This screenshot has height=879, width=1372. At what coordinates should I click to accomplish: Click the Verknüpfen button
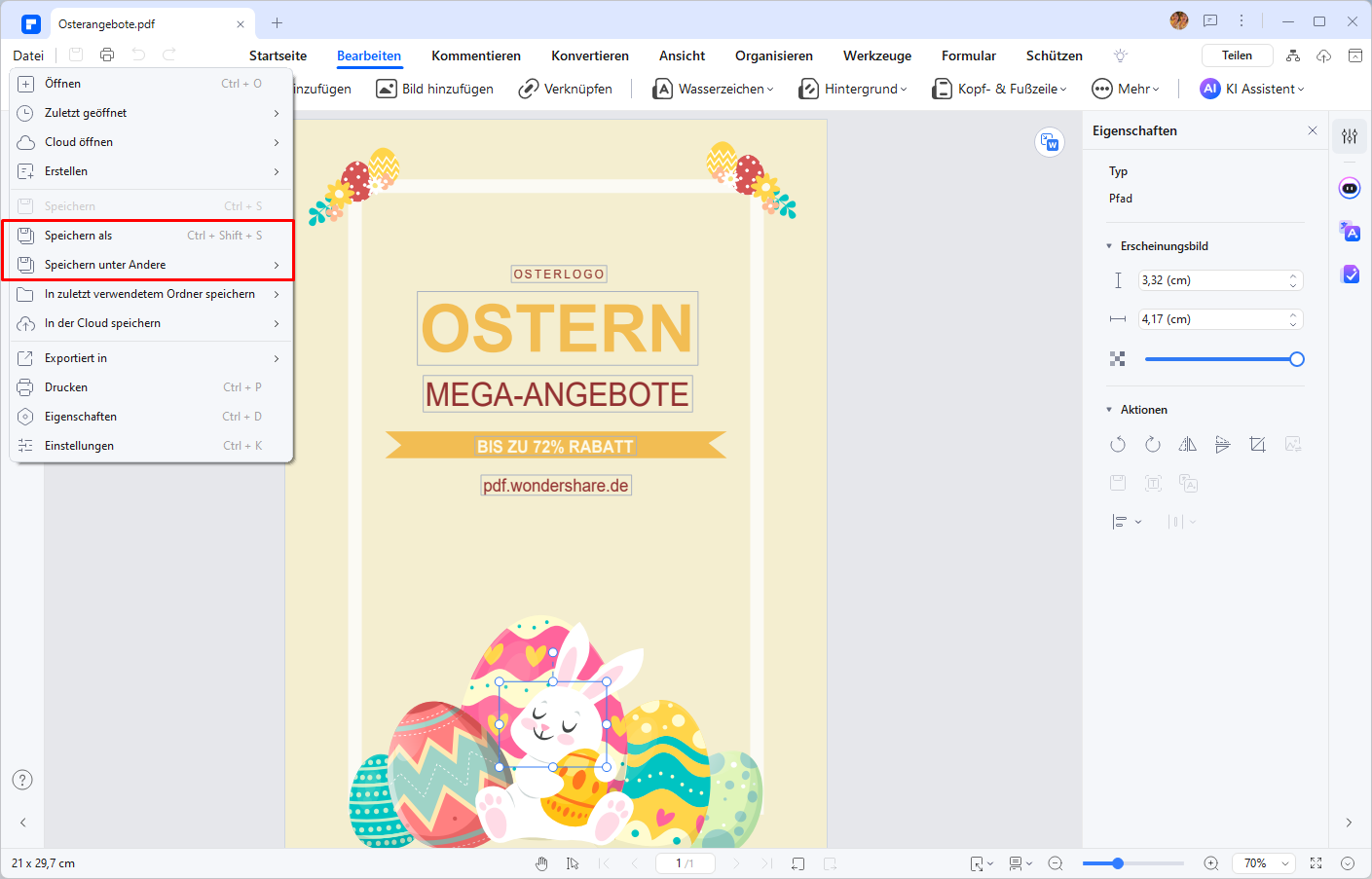pos(565,89)
